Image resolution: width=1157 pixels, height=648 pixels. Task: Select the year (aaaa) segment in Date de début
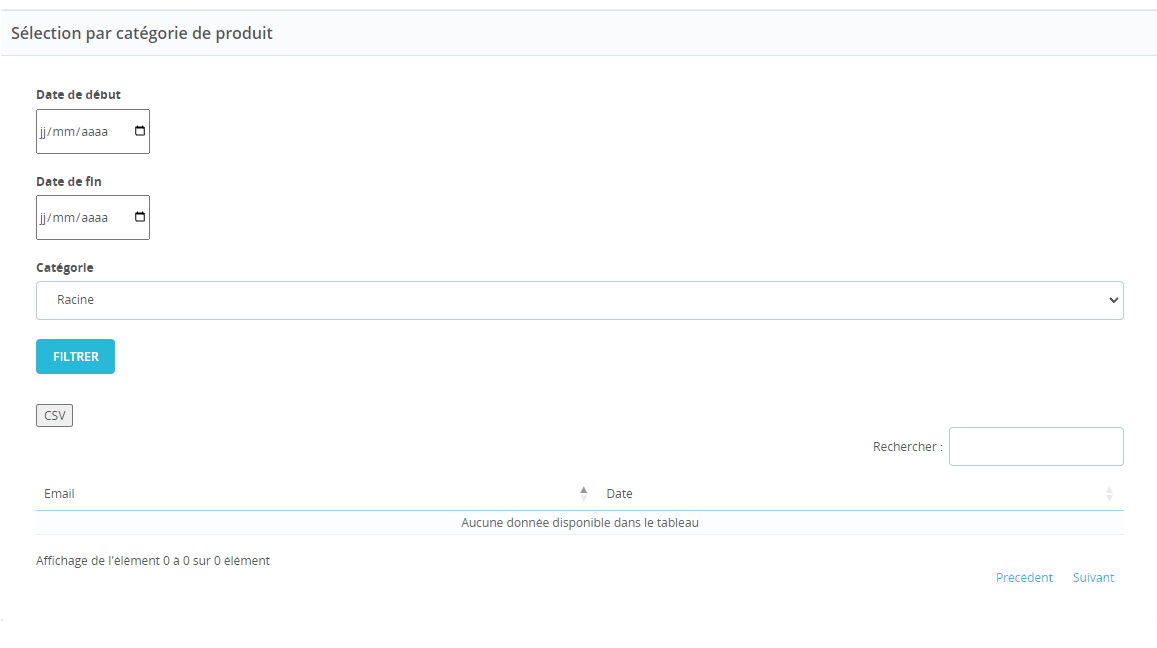tap(94, 132)
